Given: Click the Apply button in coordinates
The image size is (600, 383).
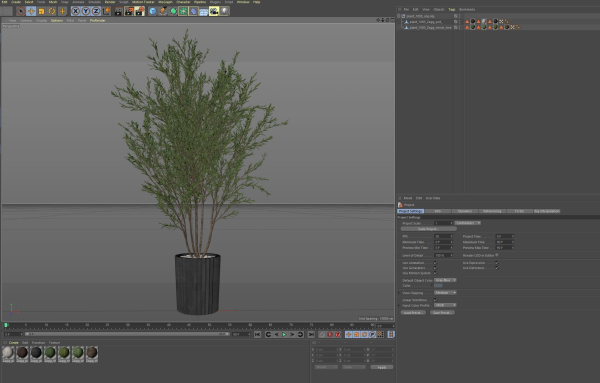Looking at the screenshot, I should click(382, 367).
